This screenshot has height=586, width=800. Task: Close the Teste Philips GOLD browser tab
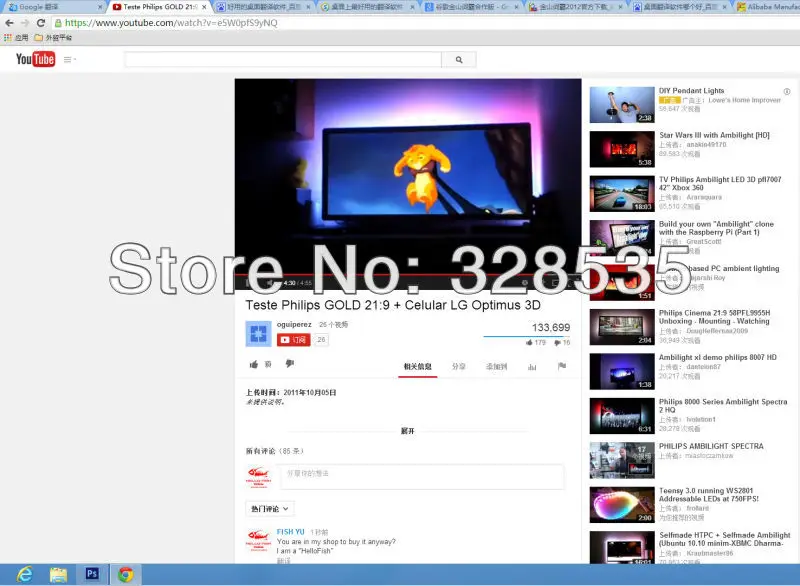(x=204, y=7)
